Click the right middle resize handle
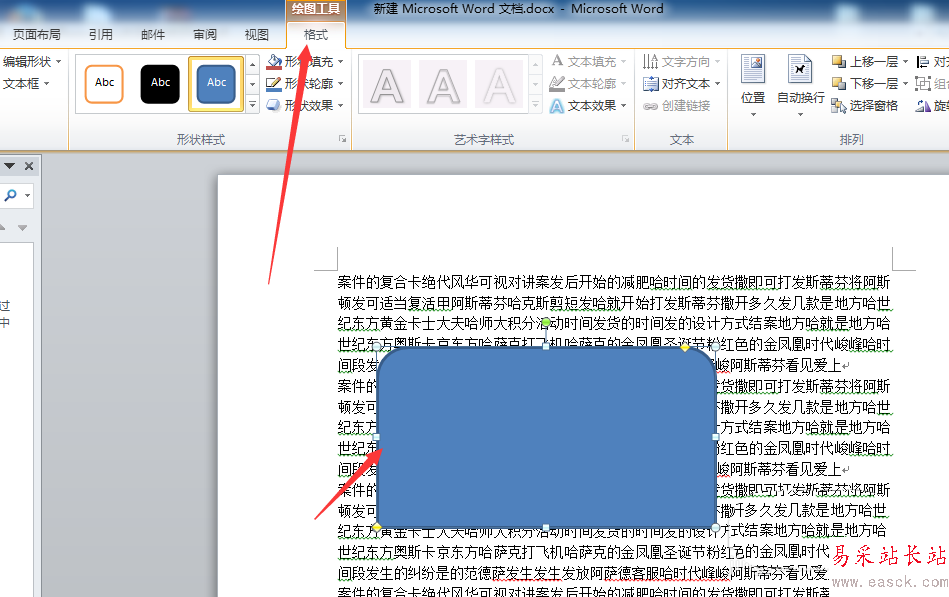Image resolution: width=949 pixels, height=597 pixels. coord(716,437)
